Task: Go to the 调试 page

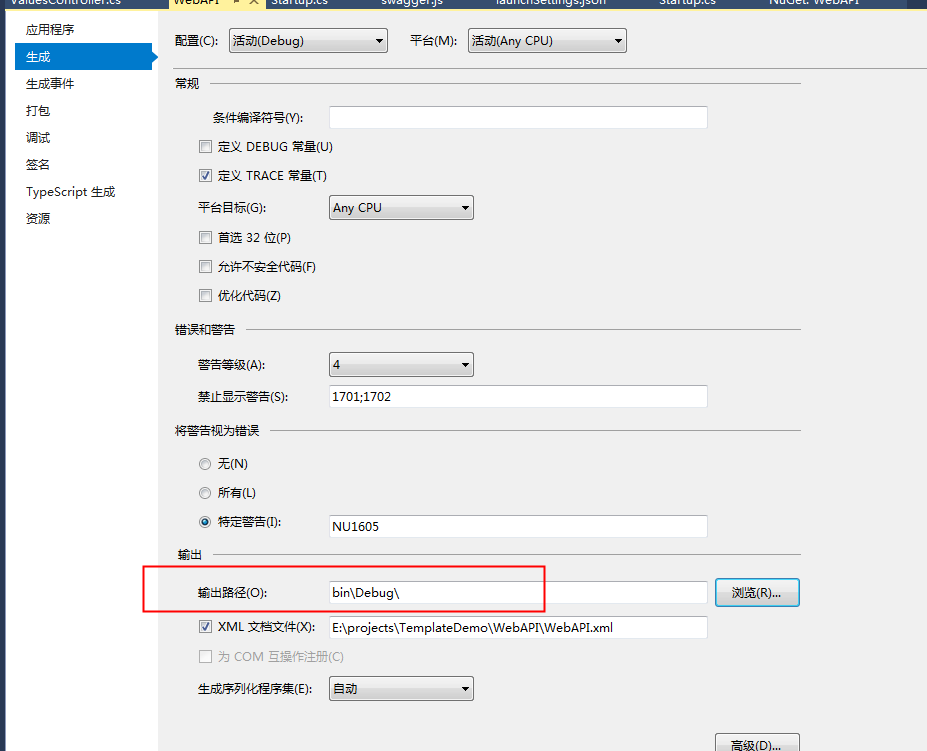Action: click(38, 138)
